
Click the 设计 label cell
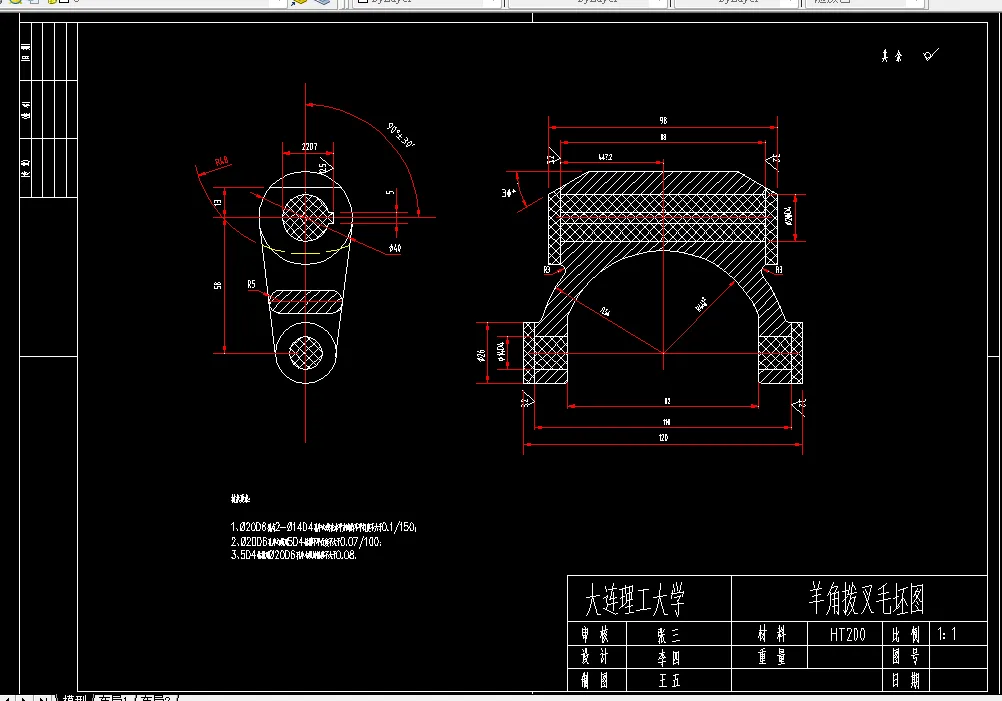pyautogui.click(x=595, y=657)
